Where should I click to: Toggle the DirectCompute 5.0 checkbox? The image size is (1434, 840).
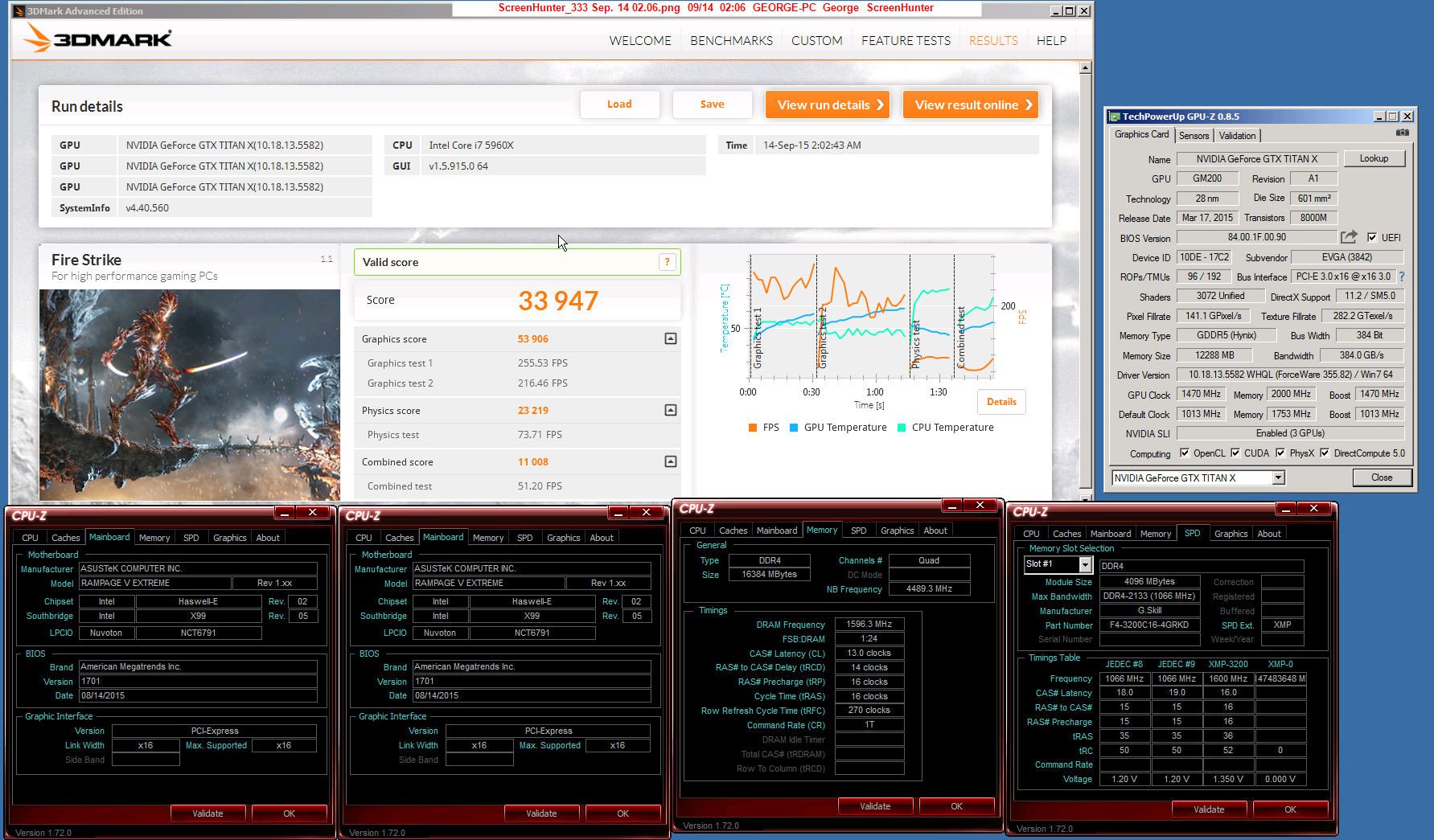[1325, 453]
